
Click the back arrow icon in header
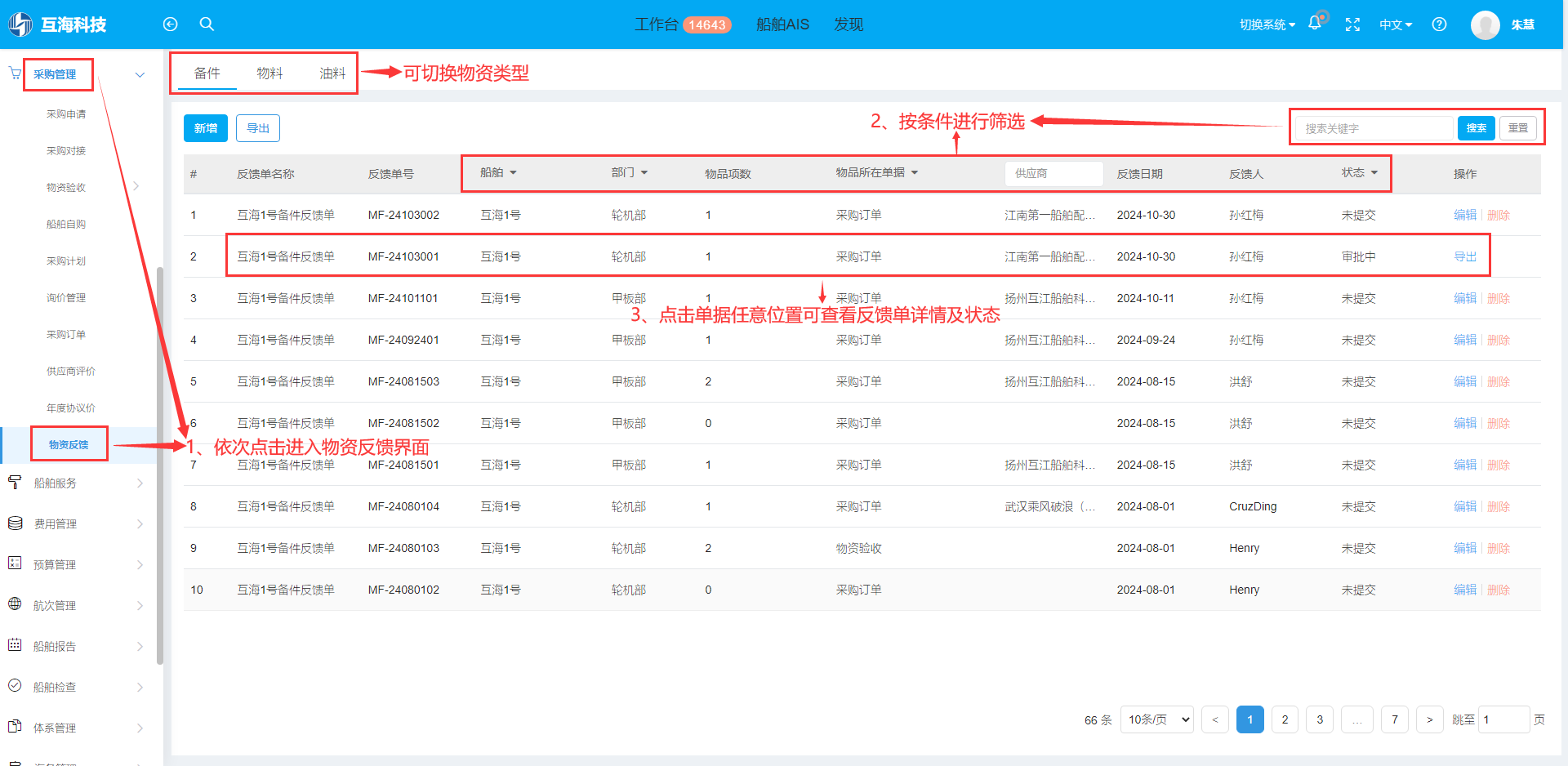[170, 24]
